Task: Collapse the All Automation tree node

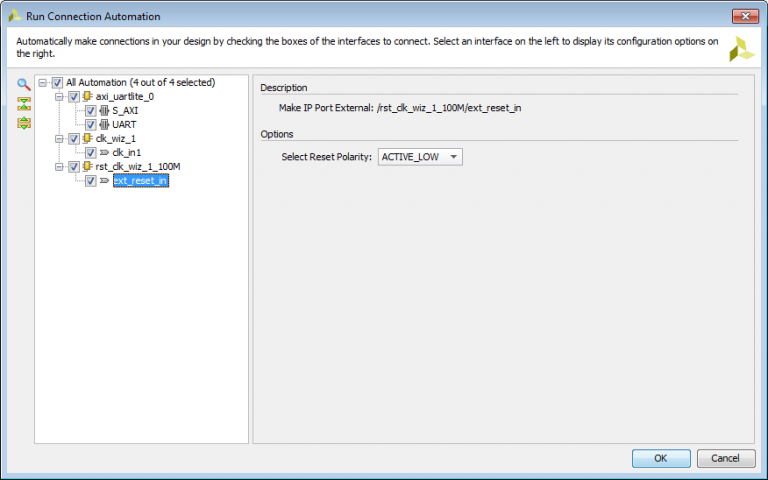Action: click(x=43, y=83)
